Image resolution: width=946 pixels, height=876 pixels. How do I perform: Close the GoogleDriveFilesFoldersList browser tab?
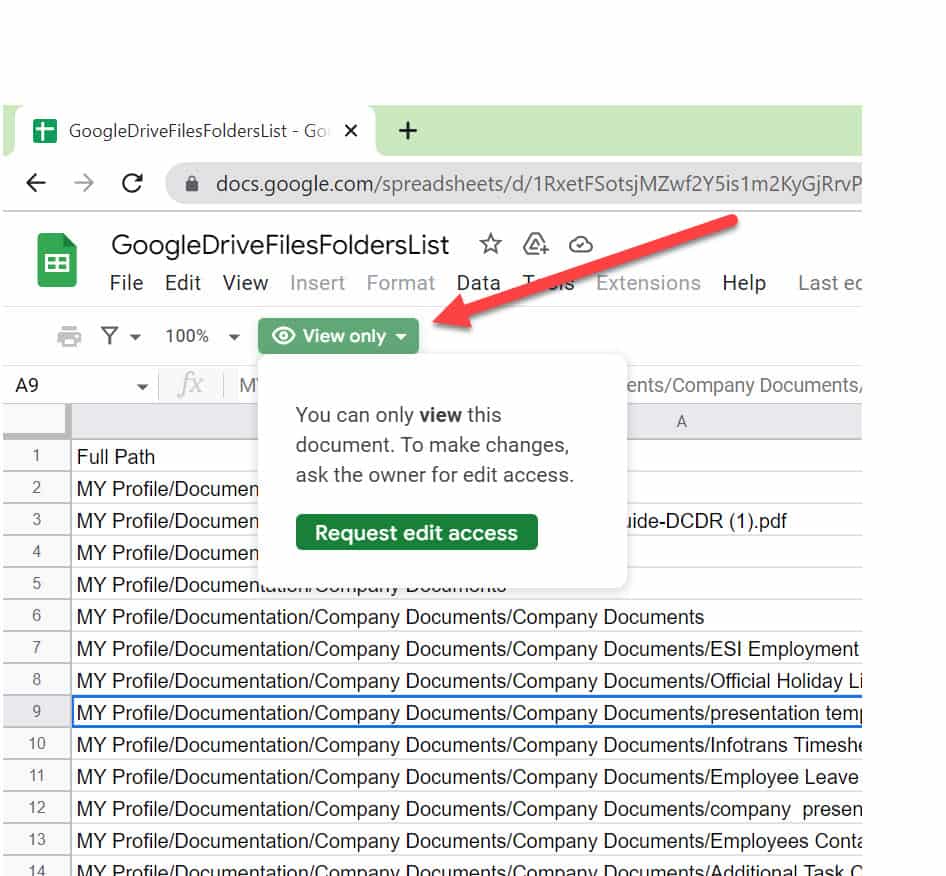pos(351,130)
